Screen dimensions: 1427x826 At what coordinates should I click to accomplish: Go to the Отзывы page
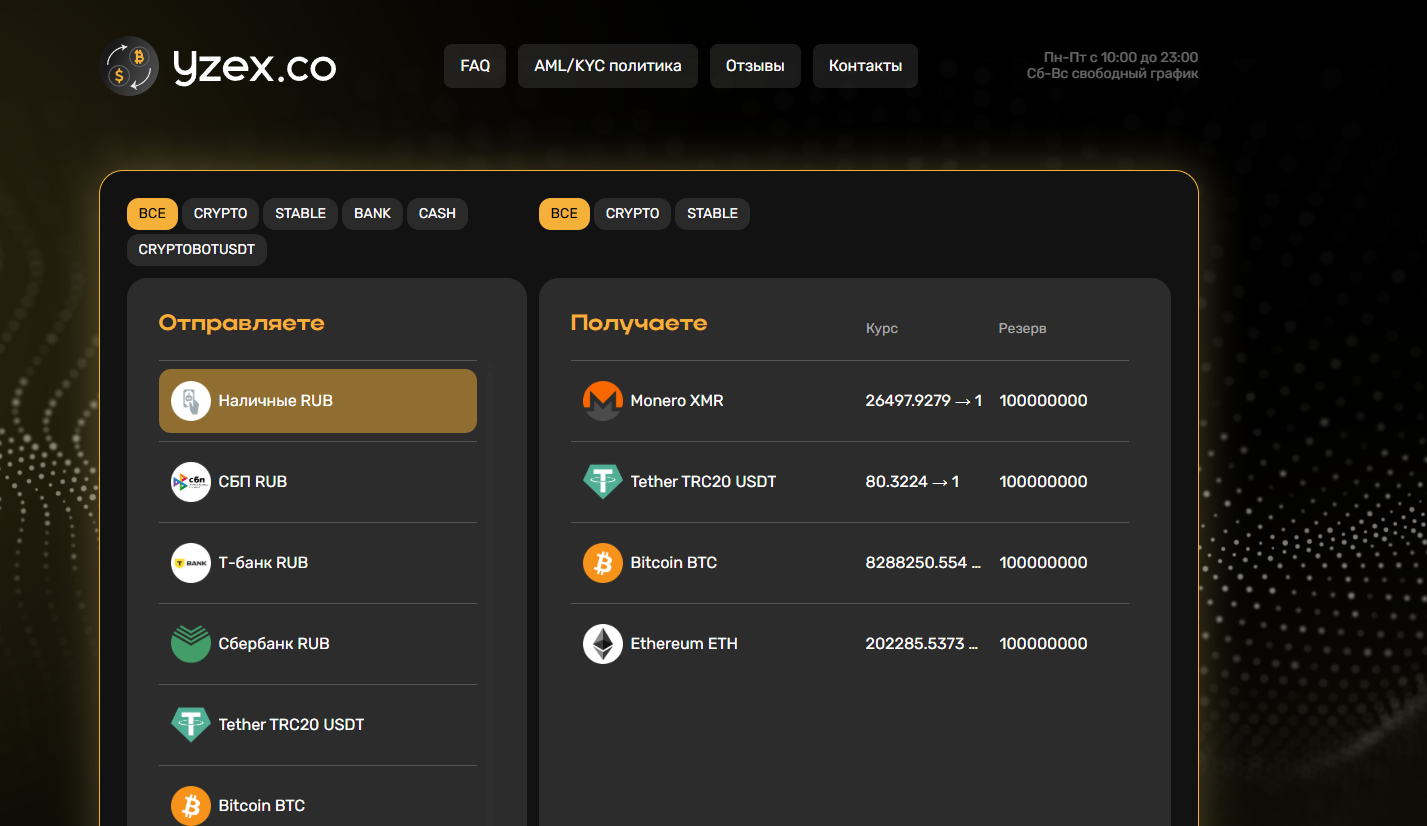tap(755, 66)
